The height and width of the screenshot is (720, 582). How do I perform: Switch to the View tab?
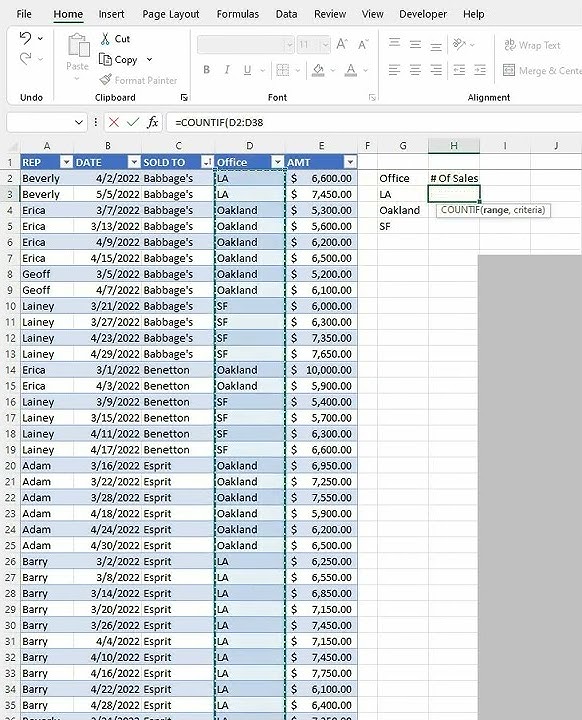(373, 14)
